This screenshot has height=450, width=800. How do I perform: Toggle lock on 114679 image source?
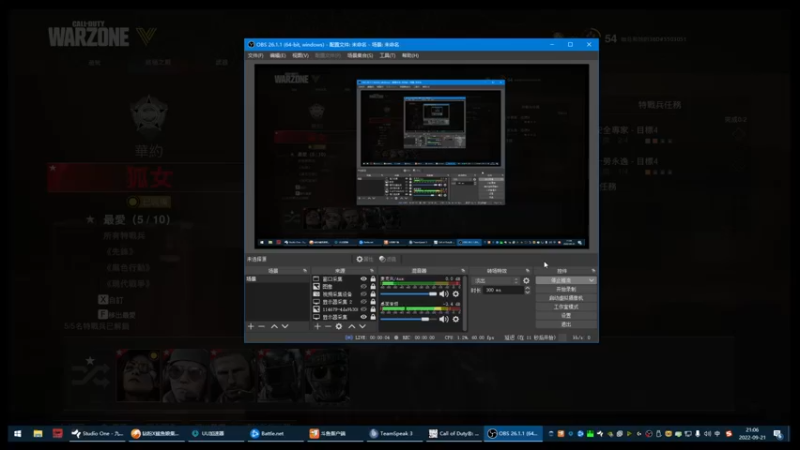click(x=373, y=310)
